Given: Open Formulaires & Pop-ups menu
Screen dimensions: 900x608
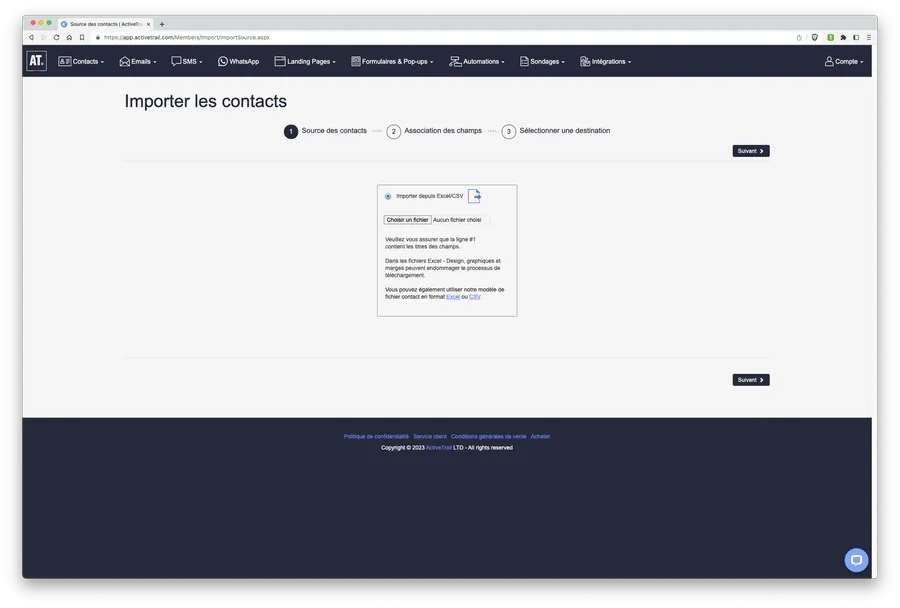Looking at the screenshot, I should click(x=392, y=61).
